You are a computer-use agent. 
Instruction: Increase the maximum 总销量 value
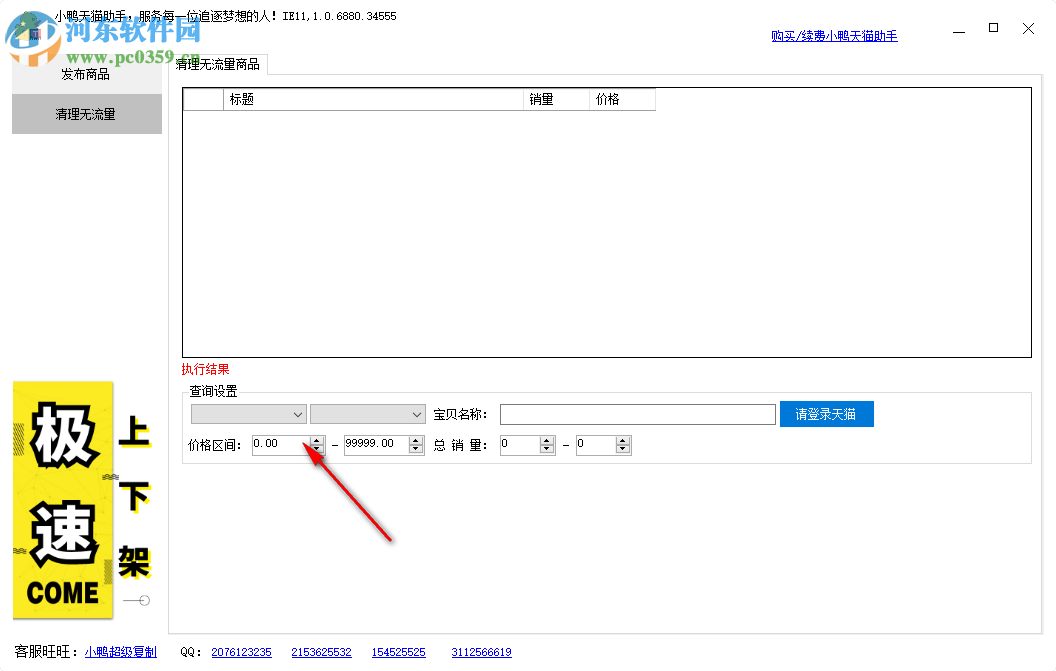623,441
